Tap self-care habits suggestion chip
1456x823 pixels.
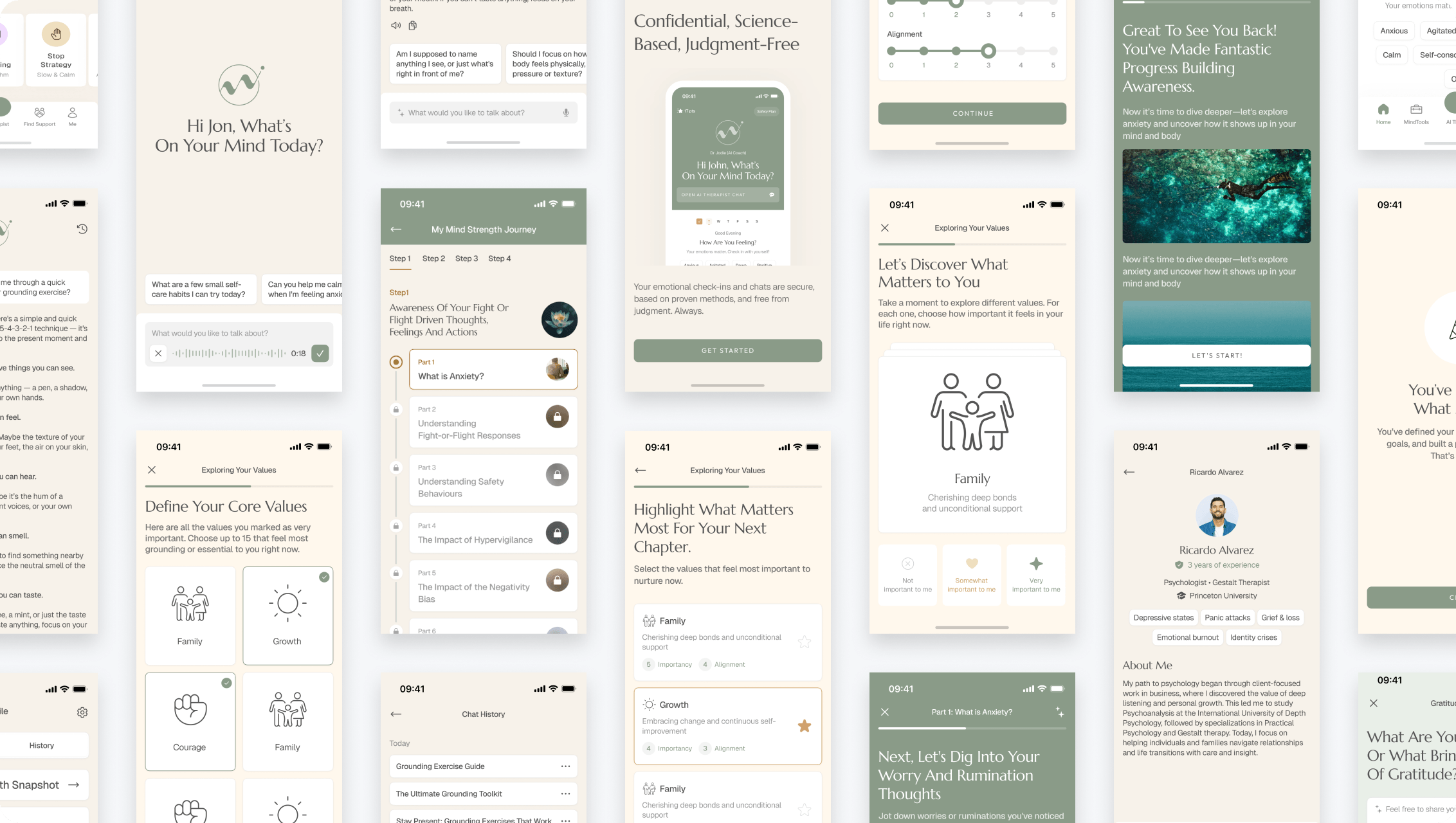click(x=201, y=289)
